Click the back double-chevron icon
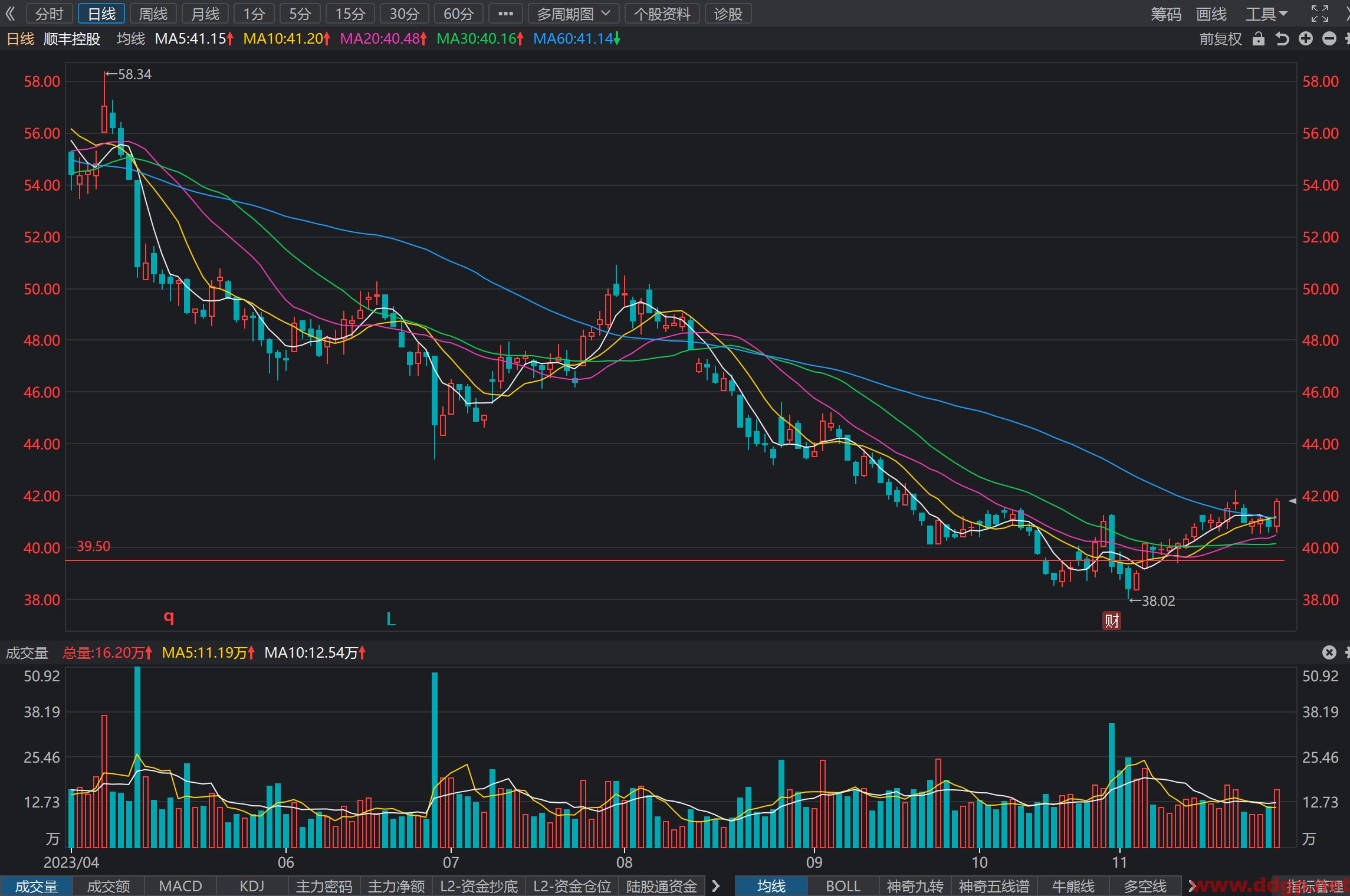1350x896 pixels. [x=10, y=14]
